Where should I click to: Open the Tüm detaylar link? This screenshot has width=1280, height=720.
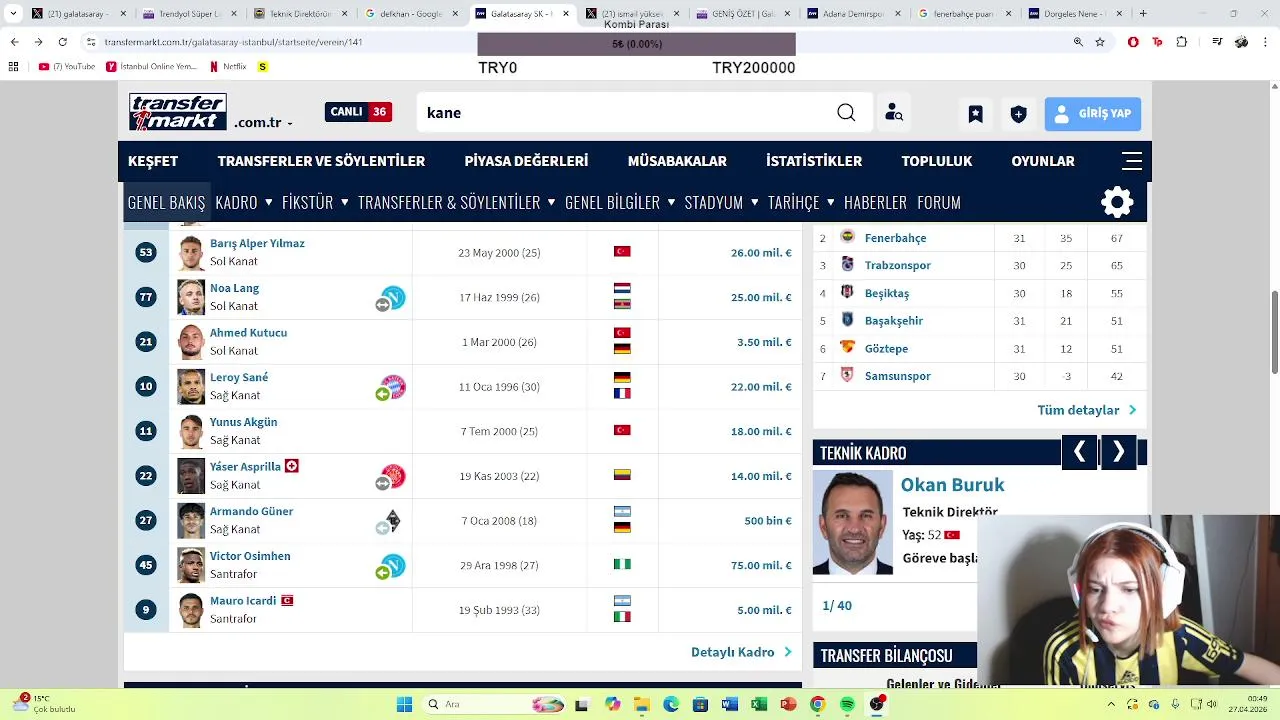(1087, 410)
